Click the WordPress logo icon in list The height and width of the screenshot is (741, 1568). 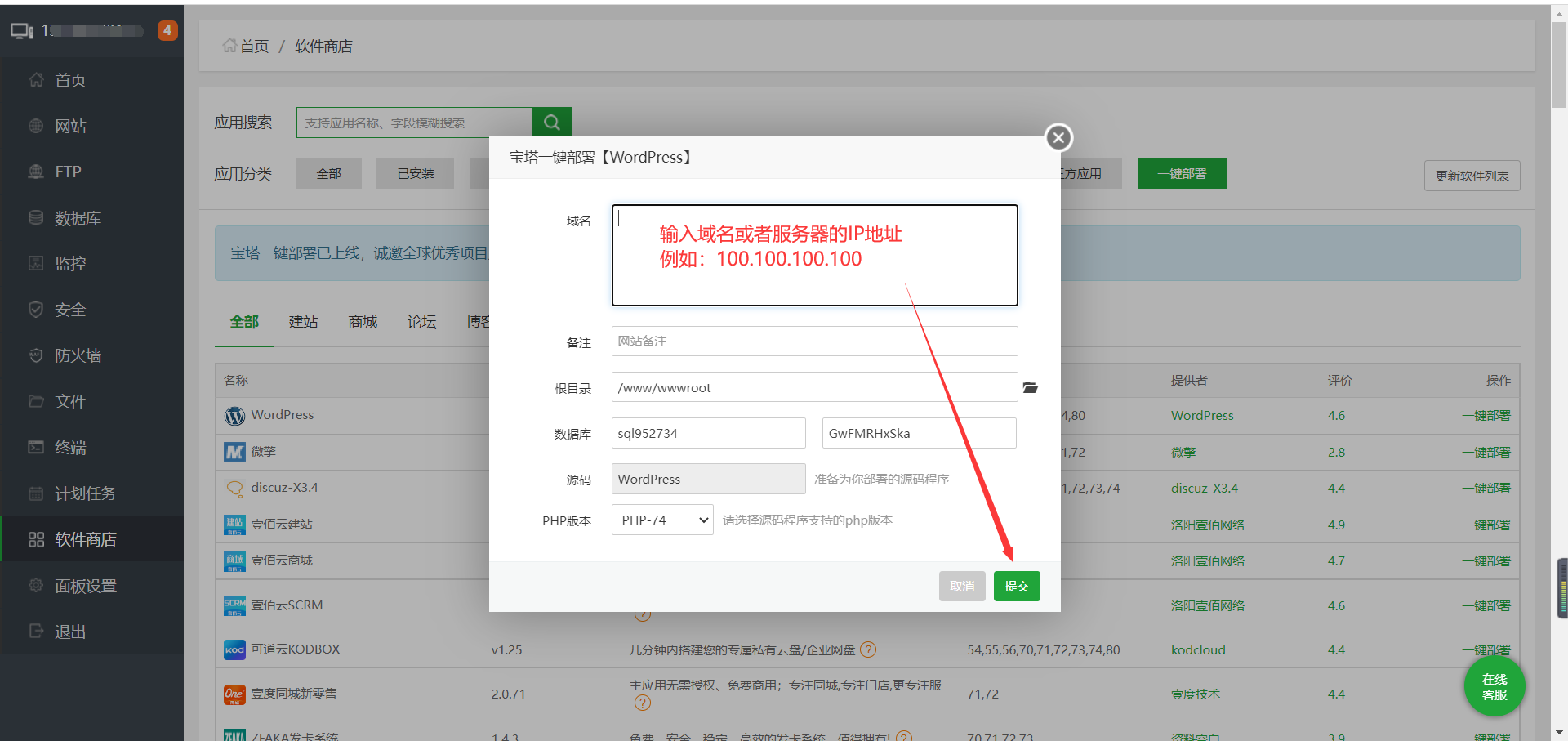coord(234,416)
